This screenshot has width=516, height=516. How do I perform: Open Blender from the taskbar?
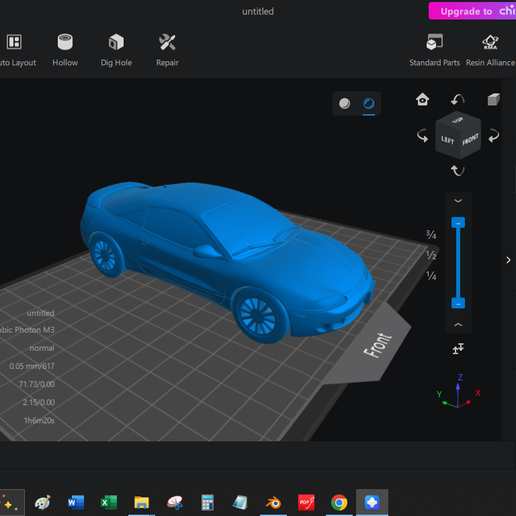click(273, 503)
